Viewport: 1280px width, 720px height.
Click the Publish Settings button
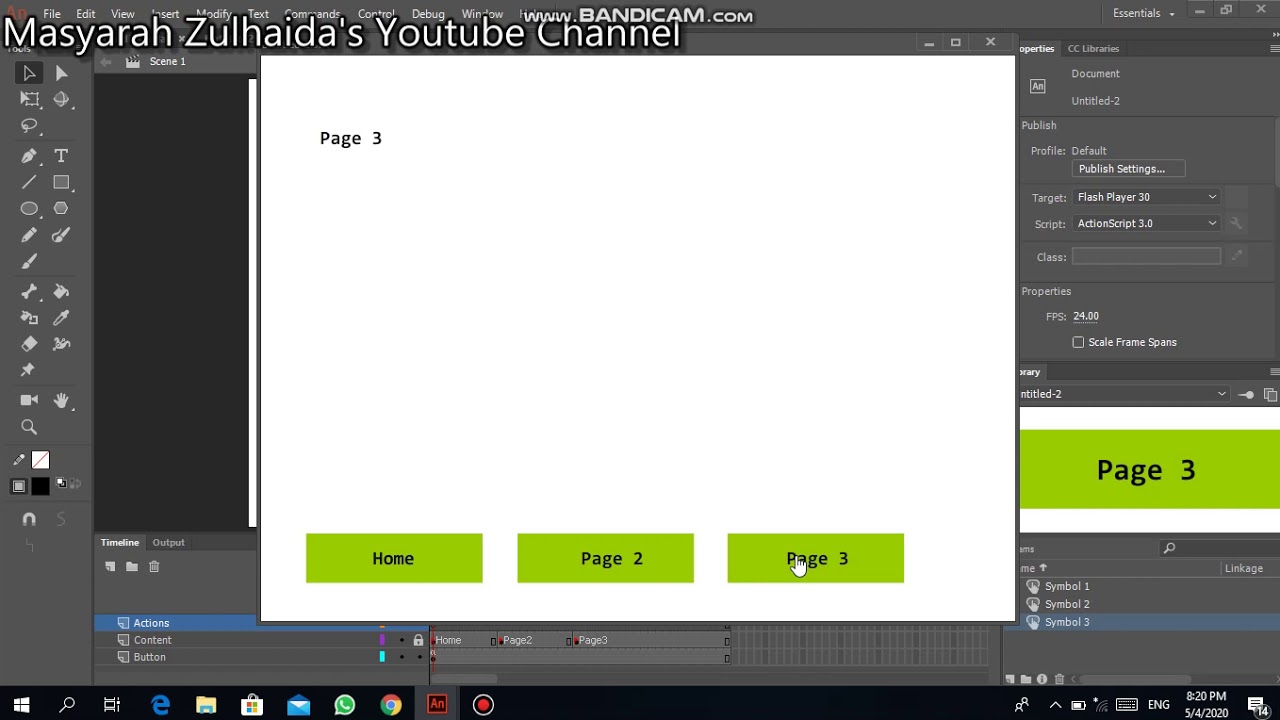(x=1128, y=169)
